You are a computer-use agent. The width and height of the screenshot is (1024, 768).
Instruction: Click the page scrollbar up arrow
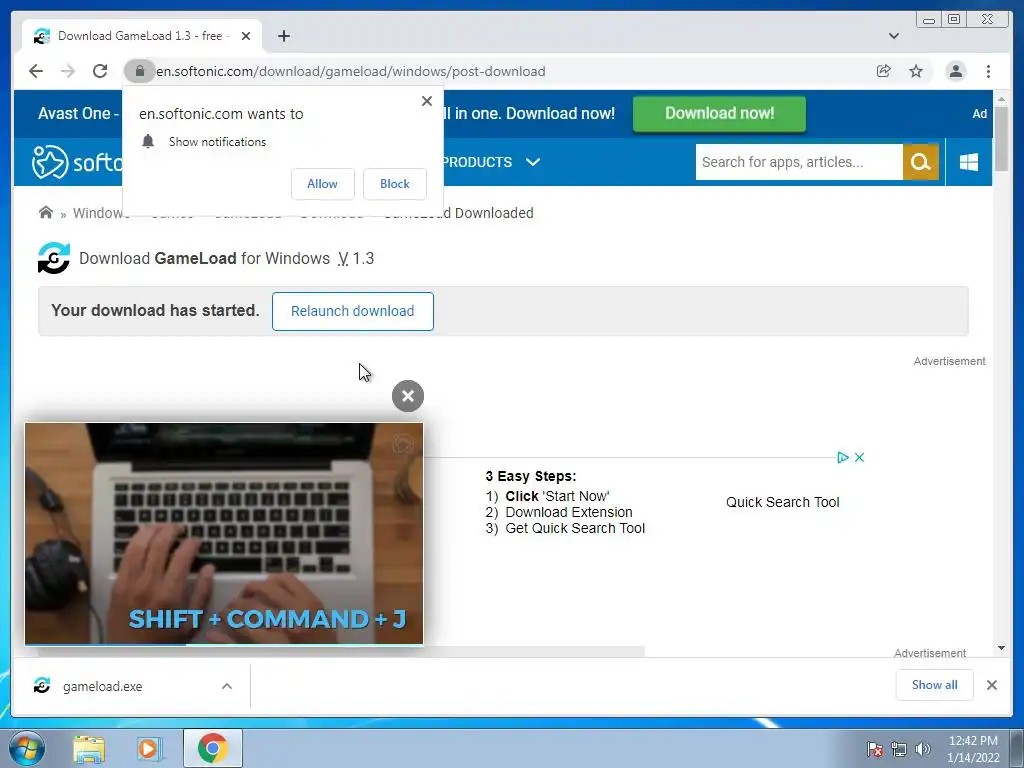click(x=1001, y=99)
